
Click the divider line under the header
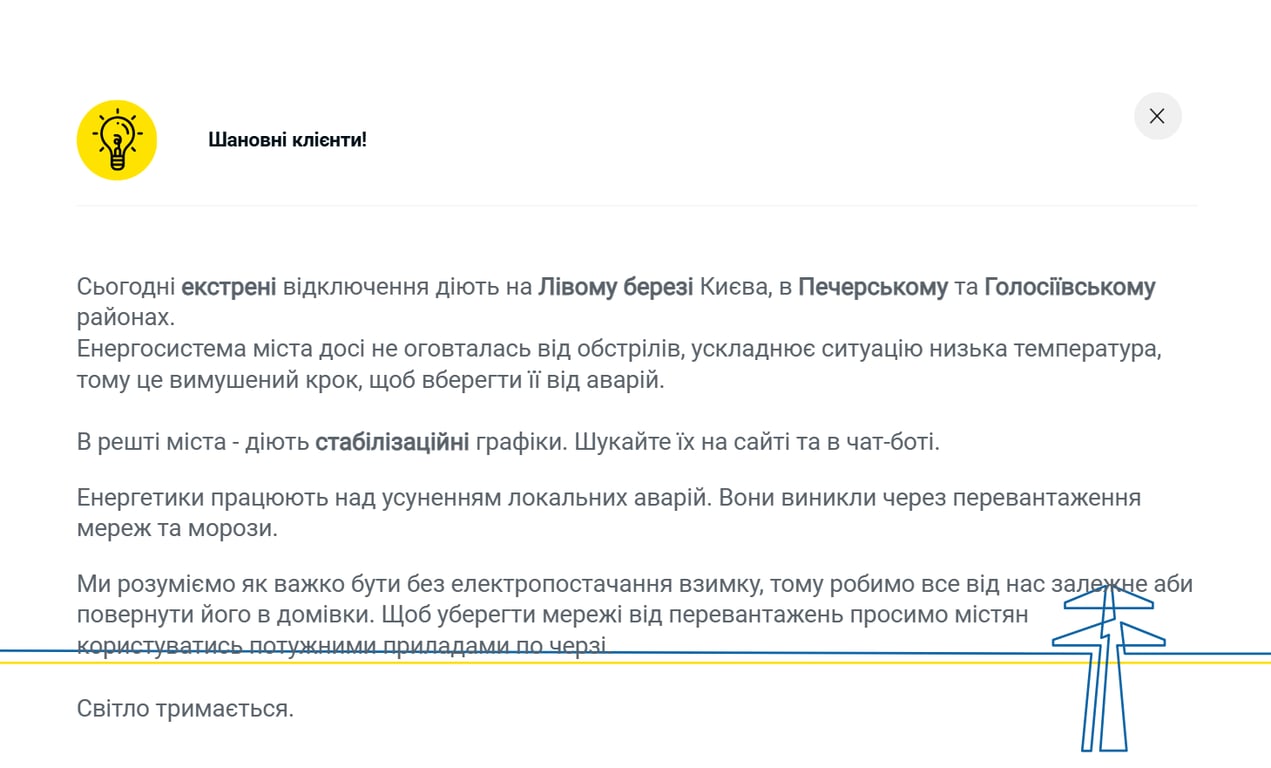(x=636, y=206)
